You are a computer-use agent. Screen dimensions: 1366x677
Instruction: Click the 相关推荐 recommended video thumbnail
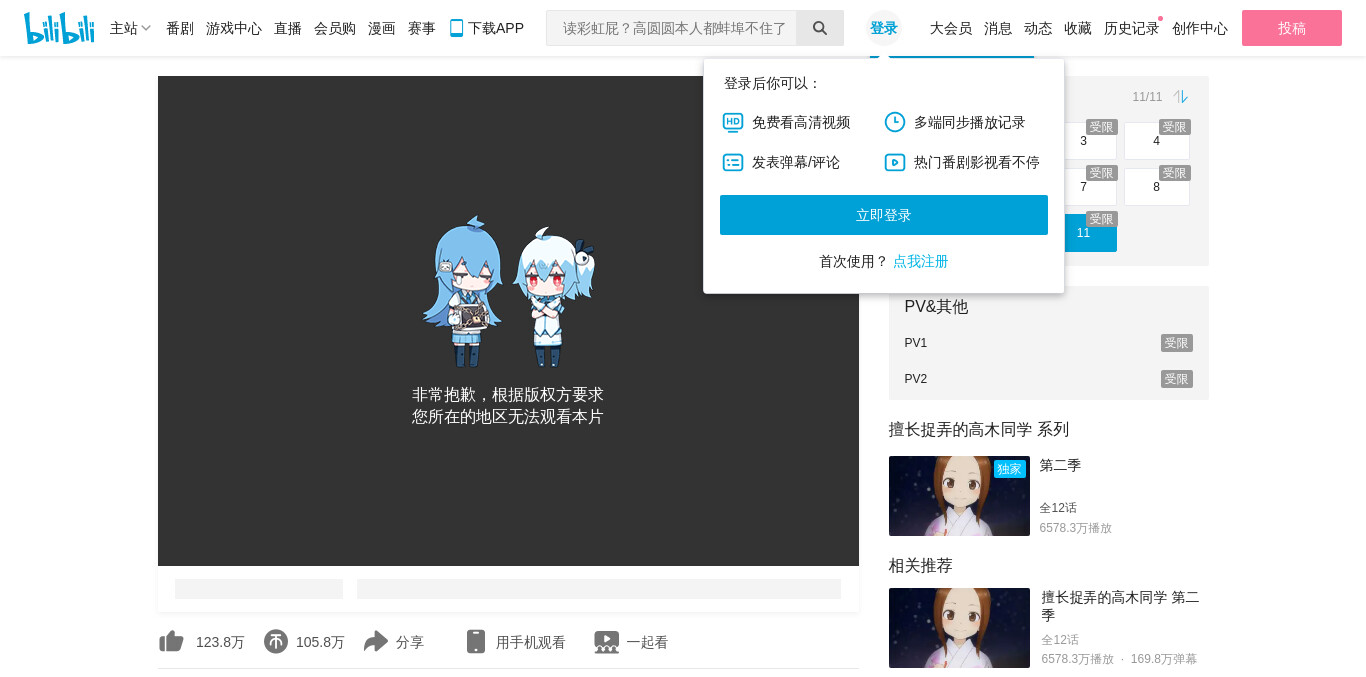959,628
